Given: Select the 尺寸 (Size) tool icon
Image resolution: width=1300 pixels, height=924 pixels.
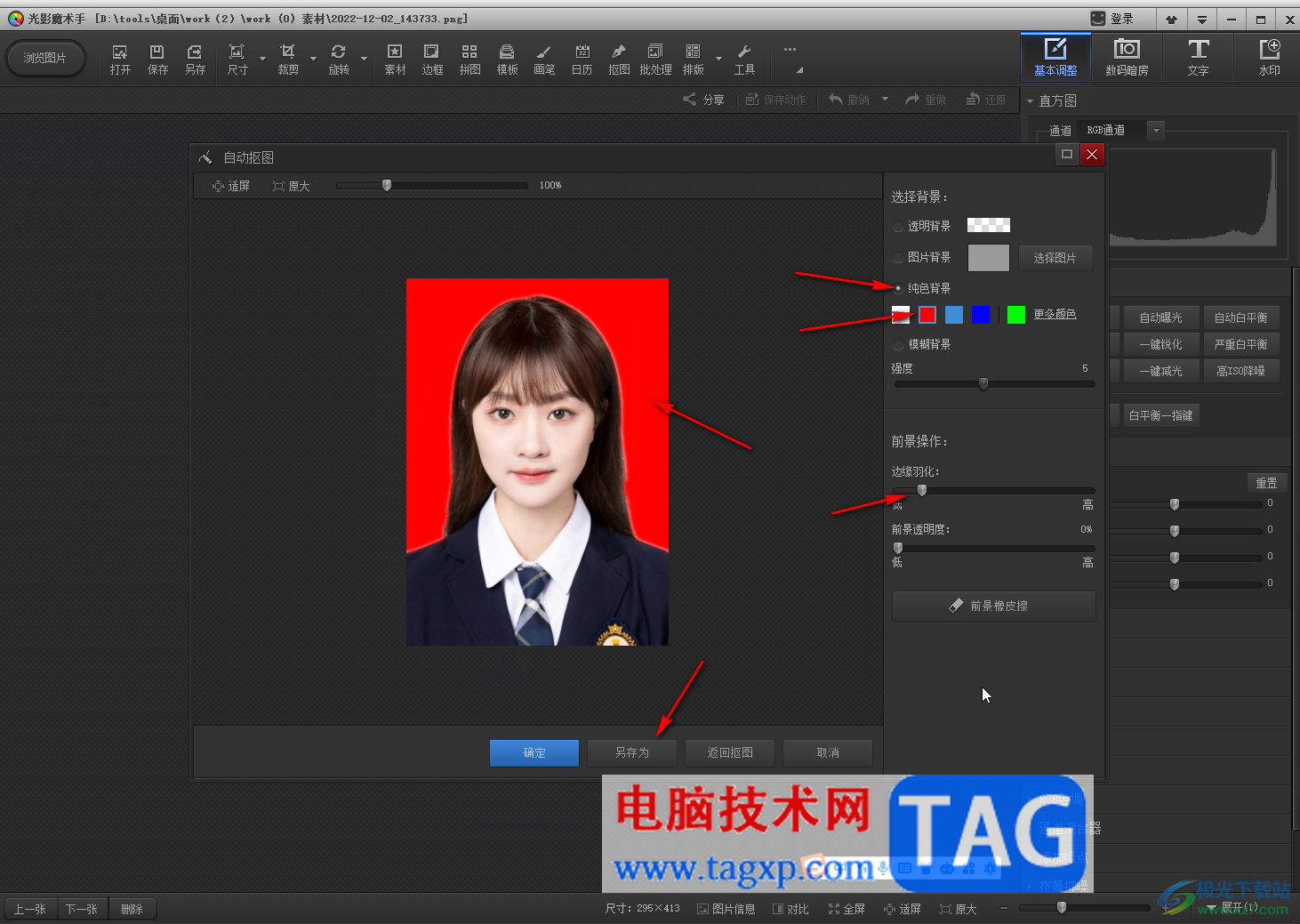Looking at the screenshot, I should coord(237,60).
